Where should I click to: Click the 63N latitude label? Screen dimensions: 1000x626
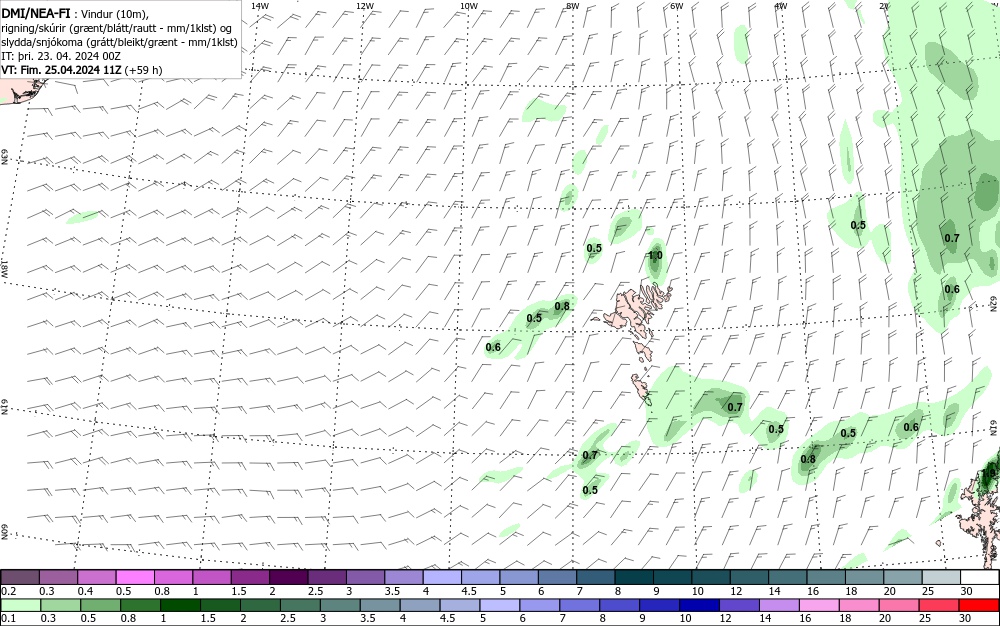click(x=4, y=157)
